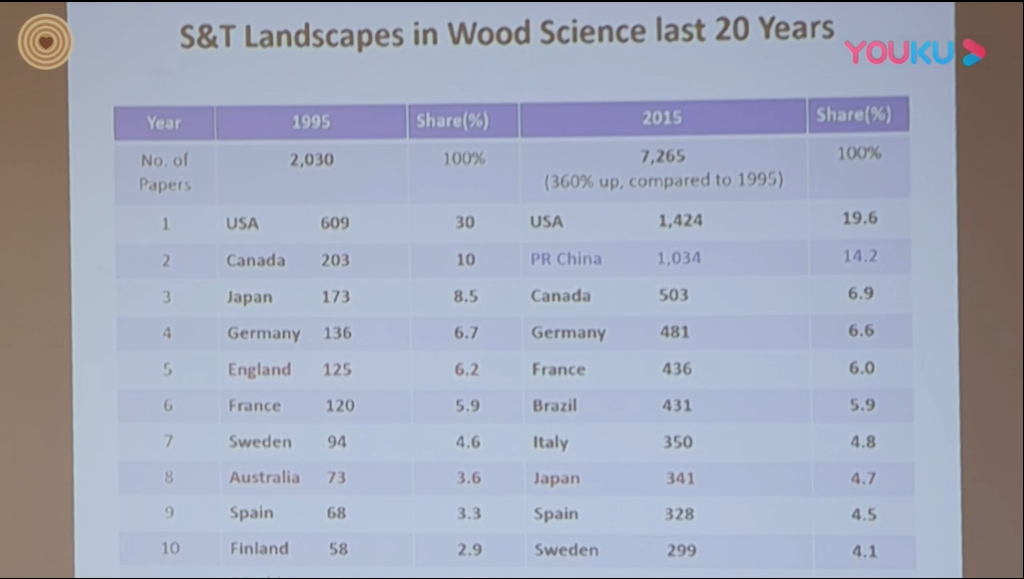The width and height of the screenshot is (1024, 579).
Task: Click the "2015" column header
Action: [x=662, y=118]
